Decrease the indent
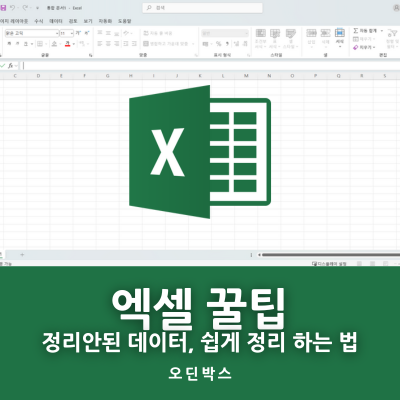The height and width of the screenshot is (400, 400). point(126,44)
